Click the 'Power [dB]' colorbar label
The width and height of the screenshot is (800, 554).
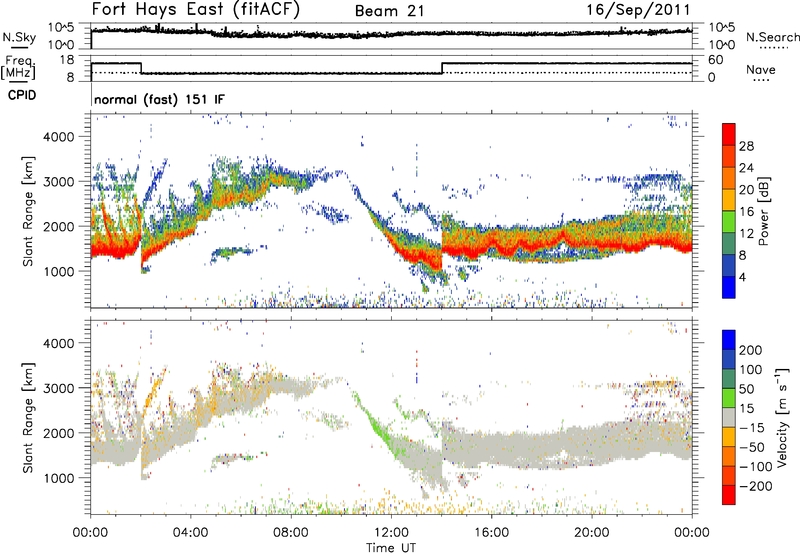(763, 211)
